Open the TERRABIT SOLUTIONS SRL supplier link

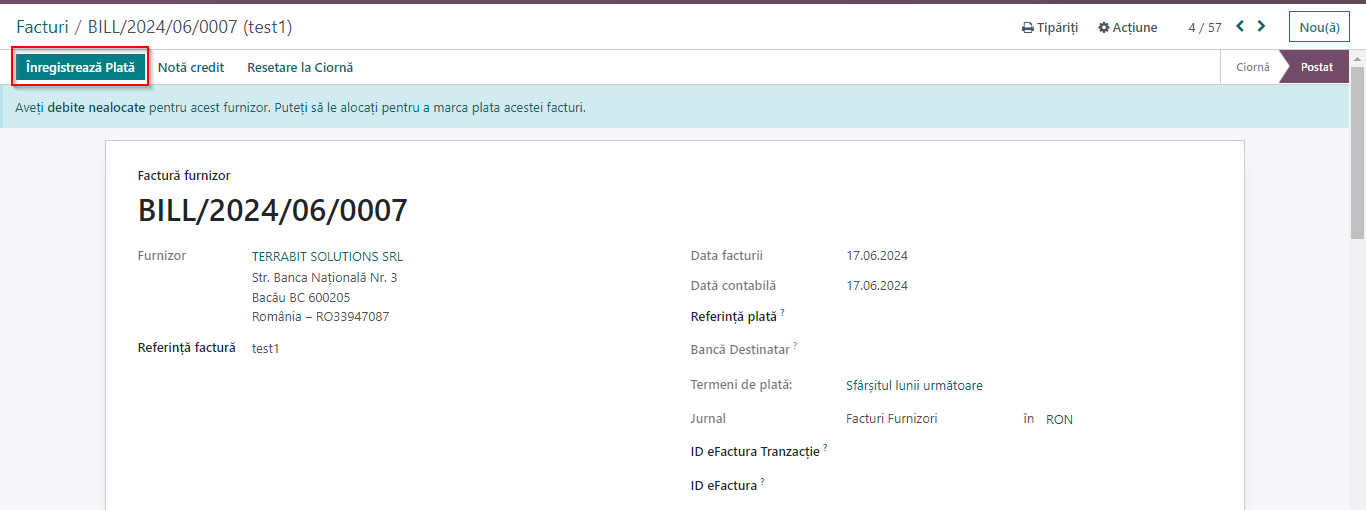[x=327, y=257]
